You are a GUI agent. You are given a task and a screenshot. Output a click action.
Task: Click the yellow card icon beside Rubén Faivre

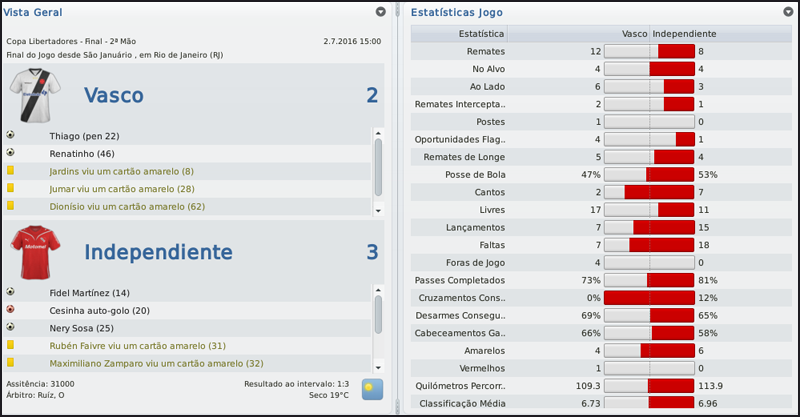[x=11, y=345]
